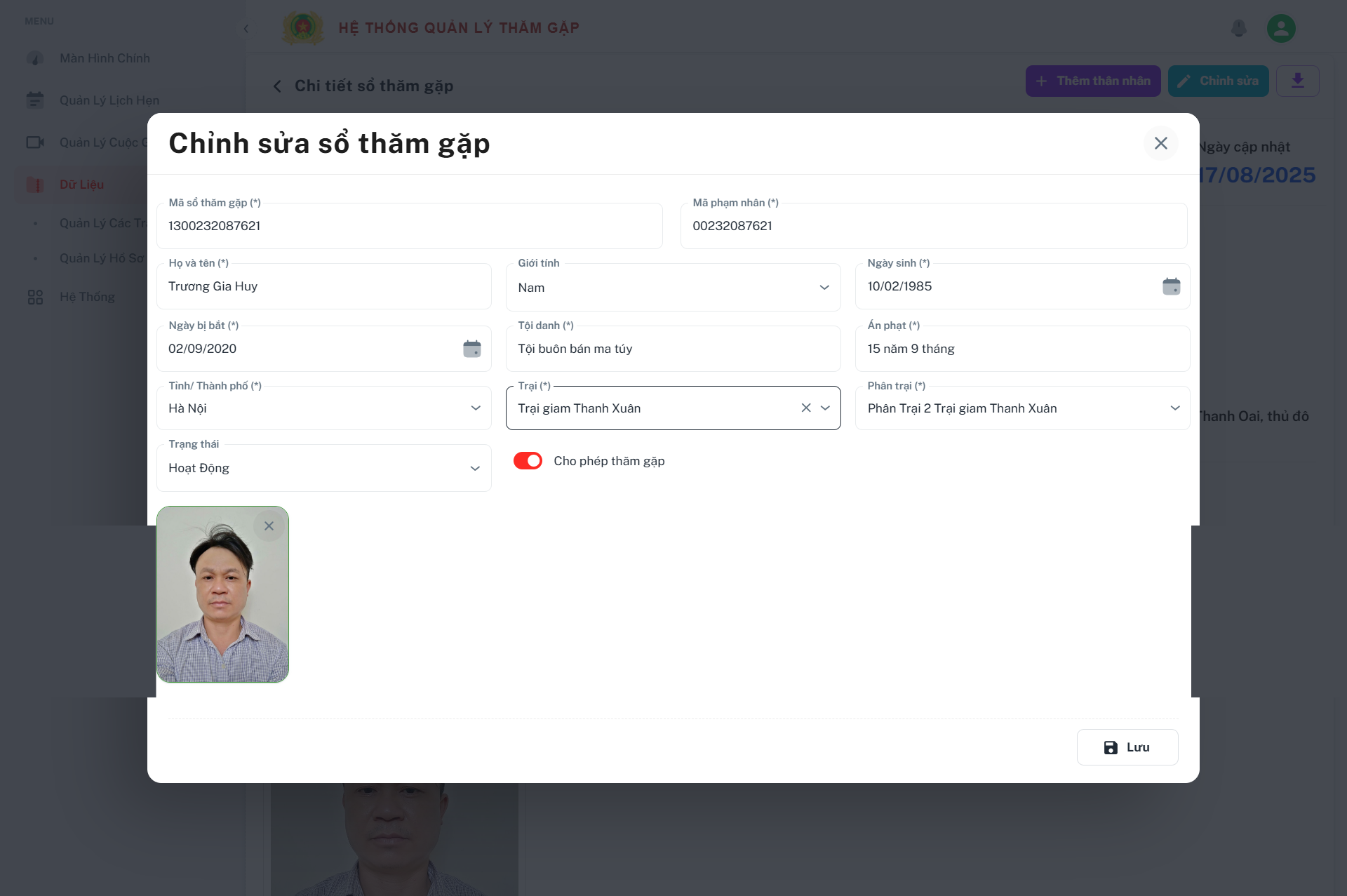The image size is (1347, 896).
Task: Open Màn Hình Chính menu item
Action: click(x=105, y=58)
